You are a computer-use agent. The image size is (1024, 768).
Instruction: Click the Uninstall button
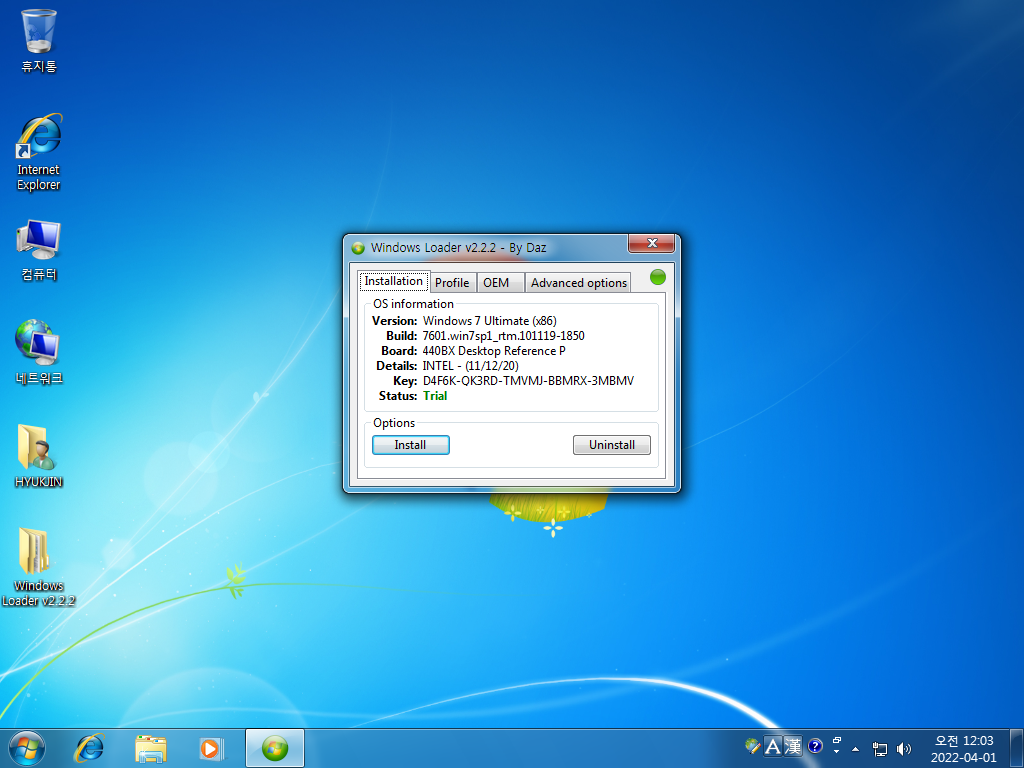(x=612, y=445)
